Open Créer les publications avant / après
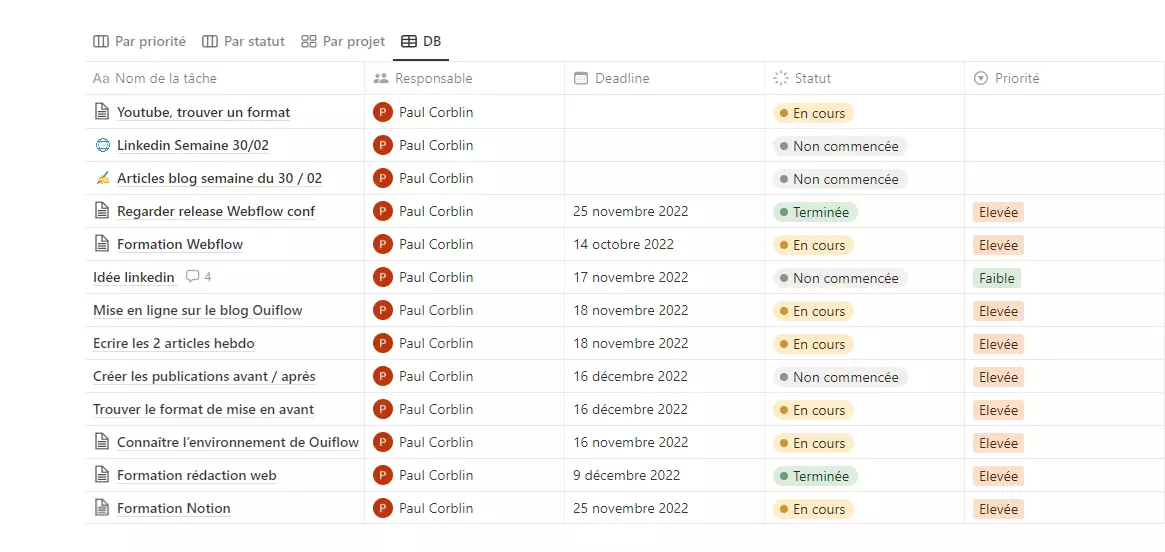1165x552 pixels. (x=204, y=377)
